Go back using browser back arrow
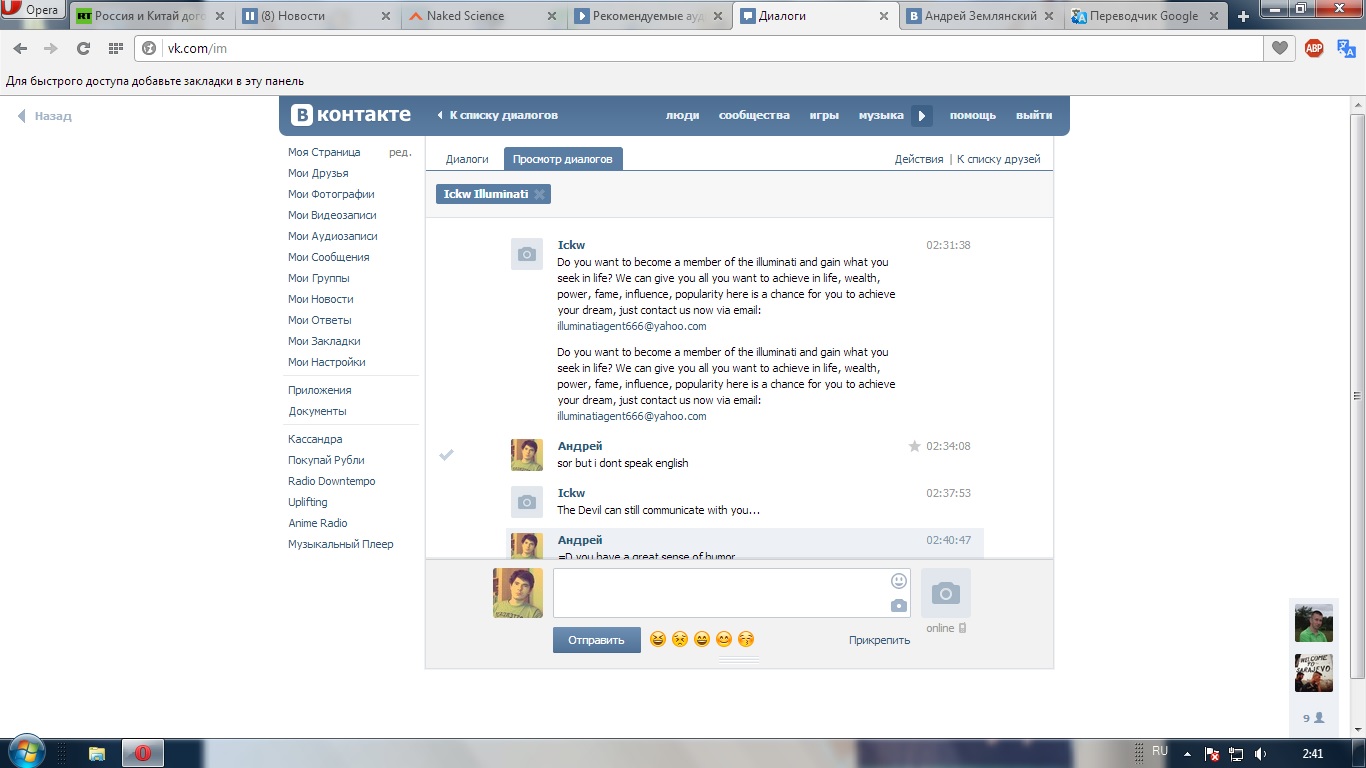This screenshot has height=768, width=1366. tap(20, 48)
